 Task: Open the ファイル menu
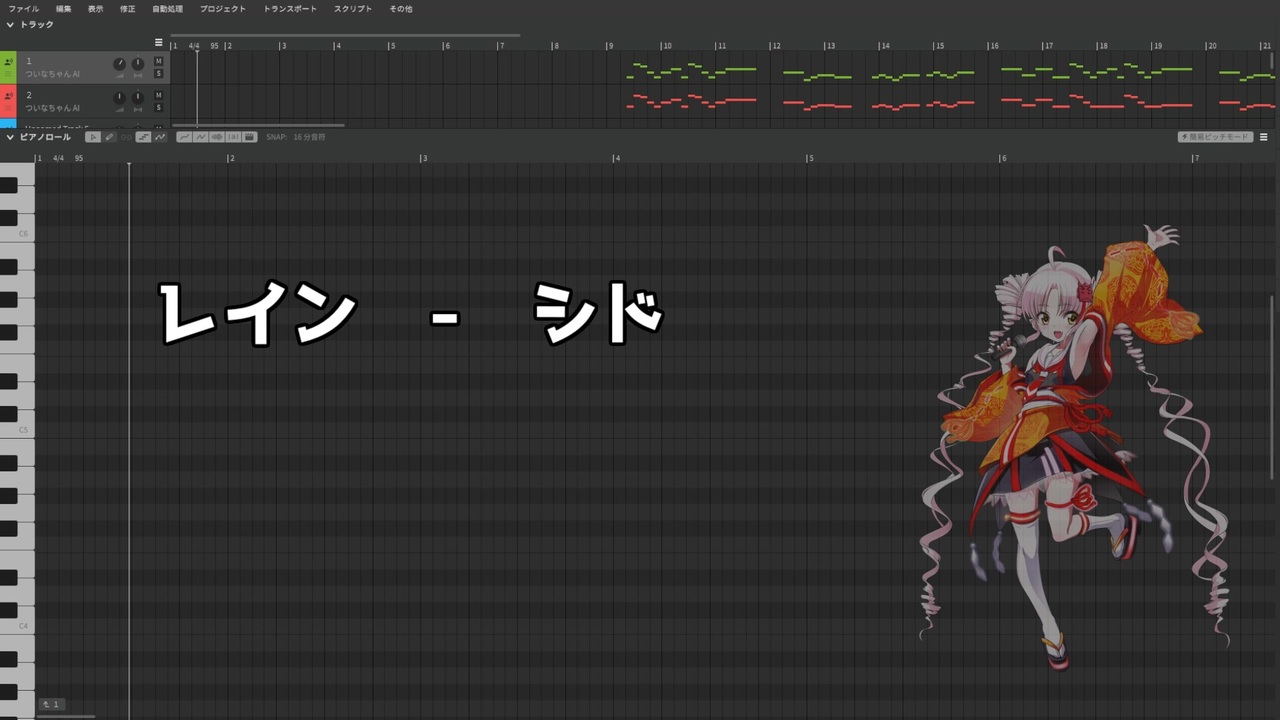click(x=24, y=9)
